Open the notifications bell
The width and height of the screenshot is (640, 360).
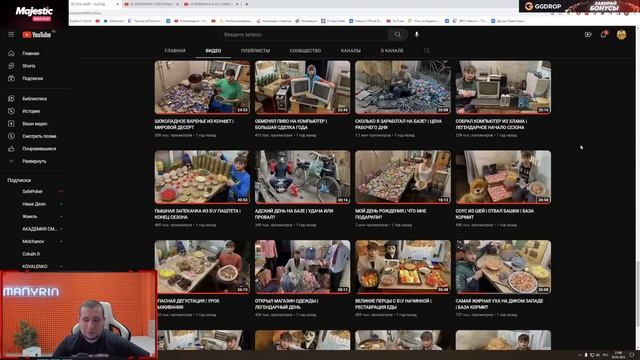(x=604, y=35)
